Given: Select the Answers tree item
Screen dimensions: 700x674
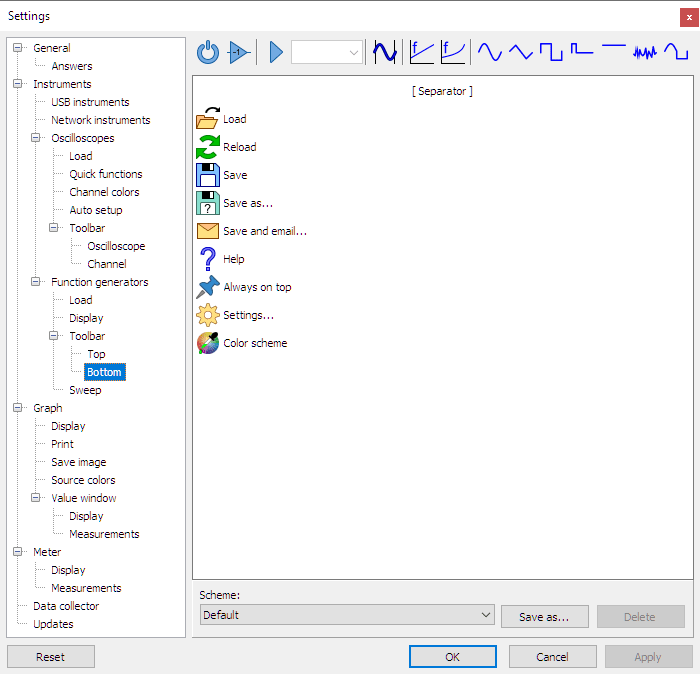Looking at the screenshot, I should click(72, 66).
